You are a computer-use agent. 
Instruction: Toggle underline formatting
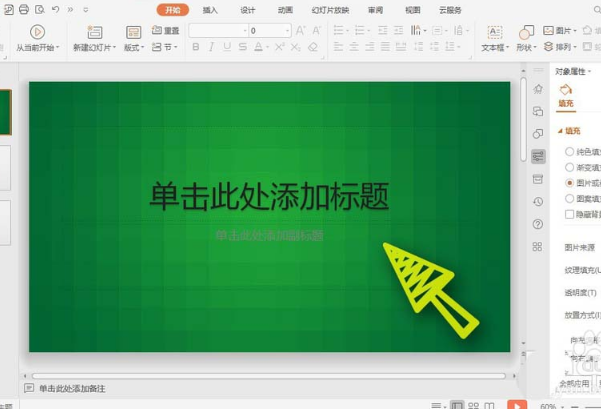pos(227,47)
